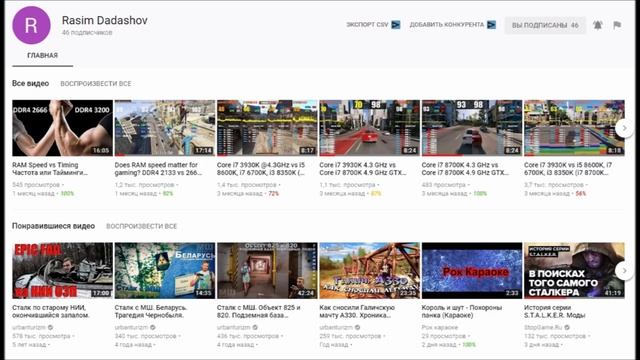Click title Does RAM speed matter for gaming

click(x=158, y=169)
